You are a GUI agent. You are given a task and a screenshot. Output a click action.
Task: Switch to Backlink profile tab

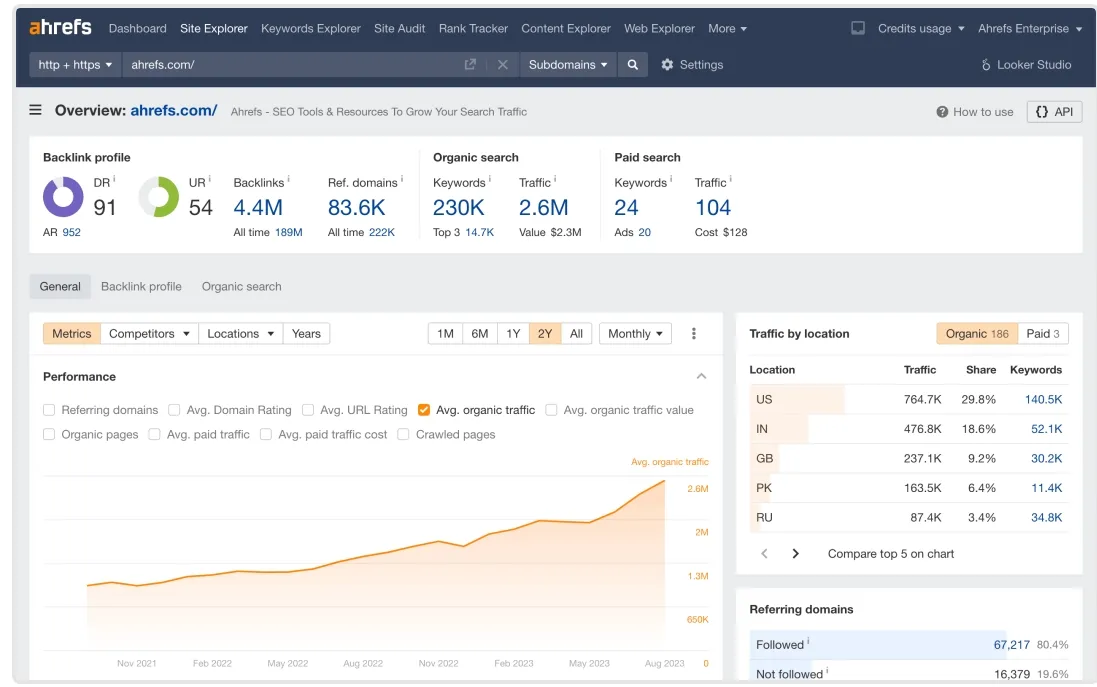click(x=141, y=287)
